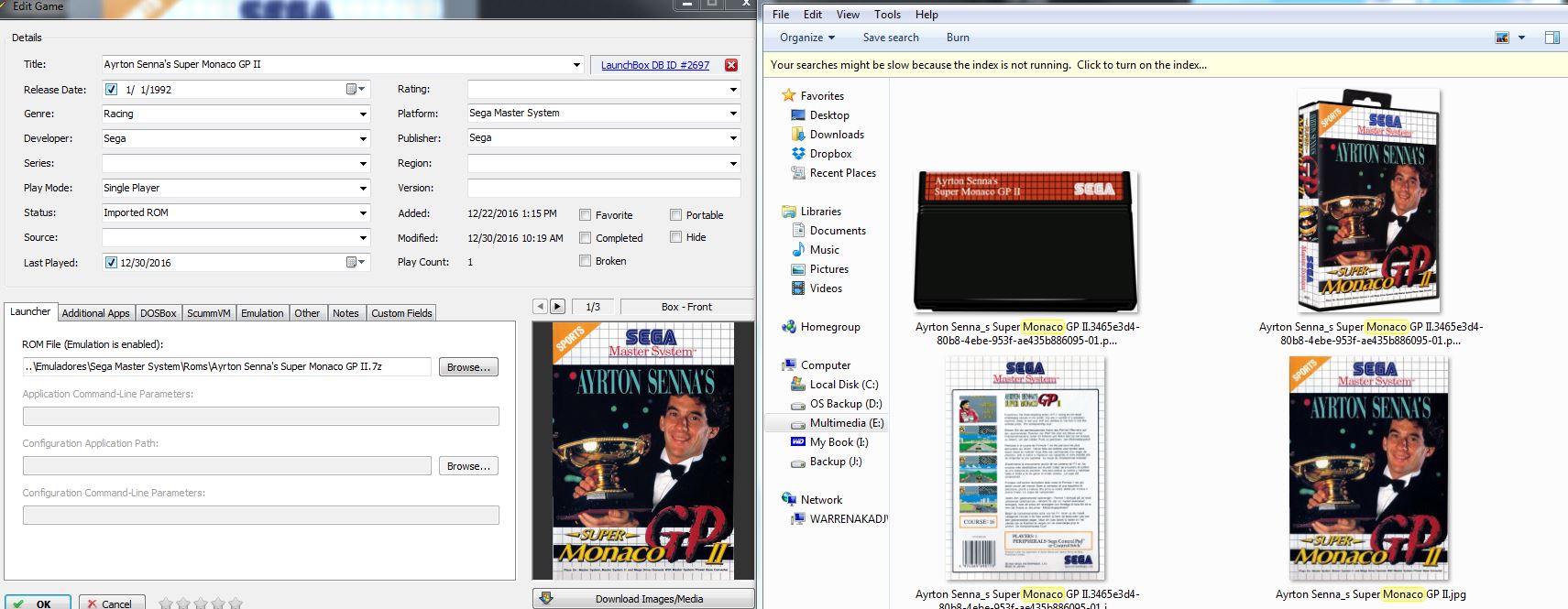Open the Tools menu in Explorer
Viewport: 1568px width, 609px height.
(887, 15)
